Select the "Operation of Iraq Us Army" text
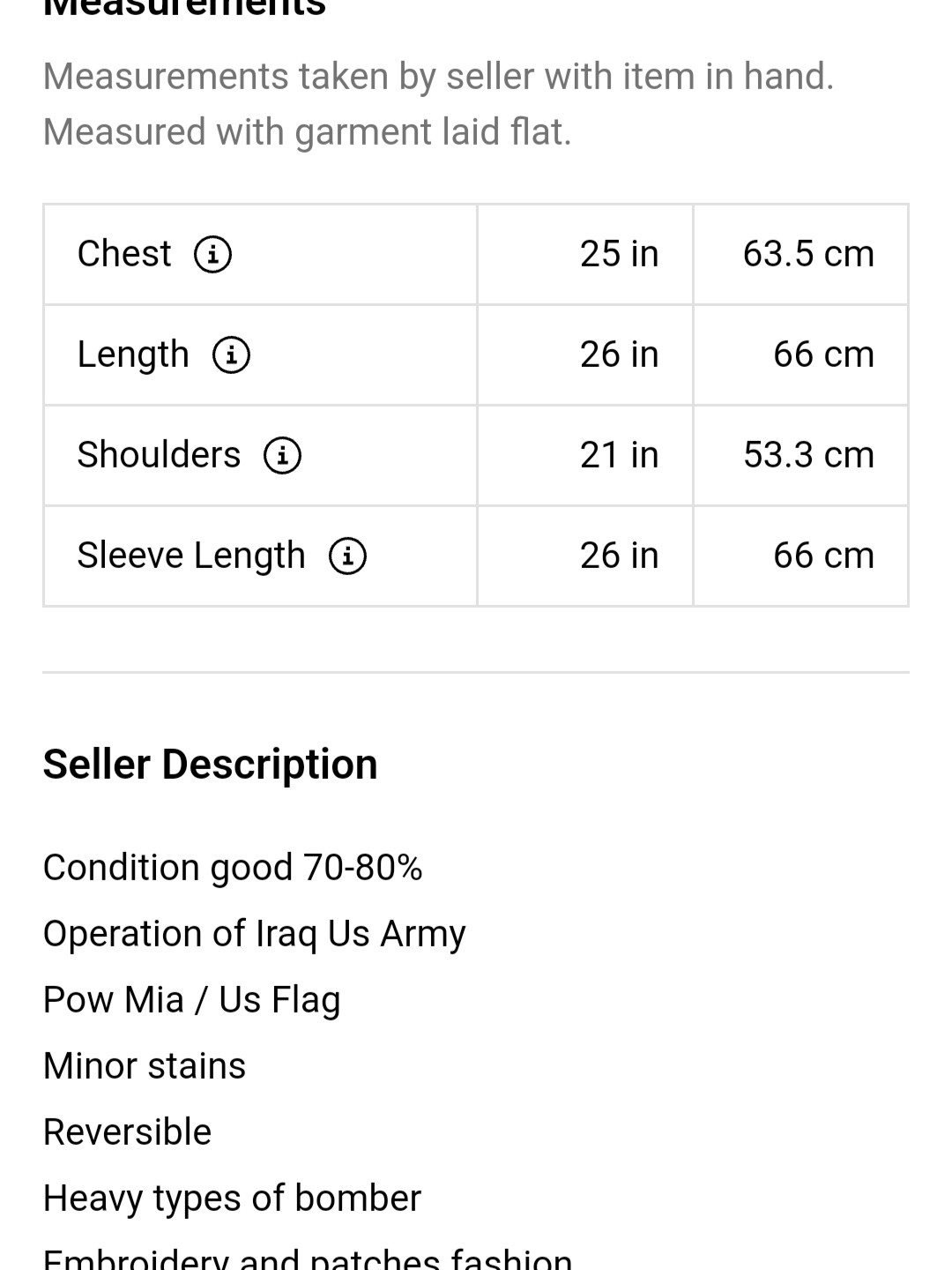 pyautogui.click(x=254, y=934)
